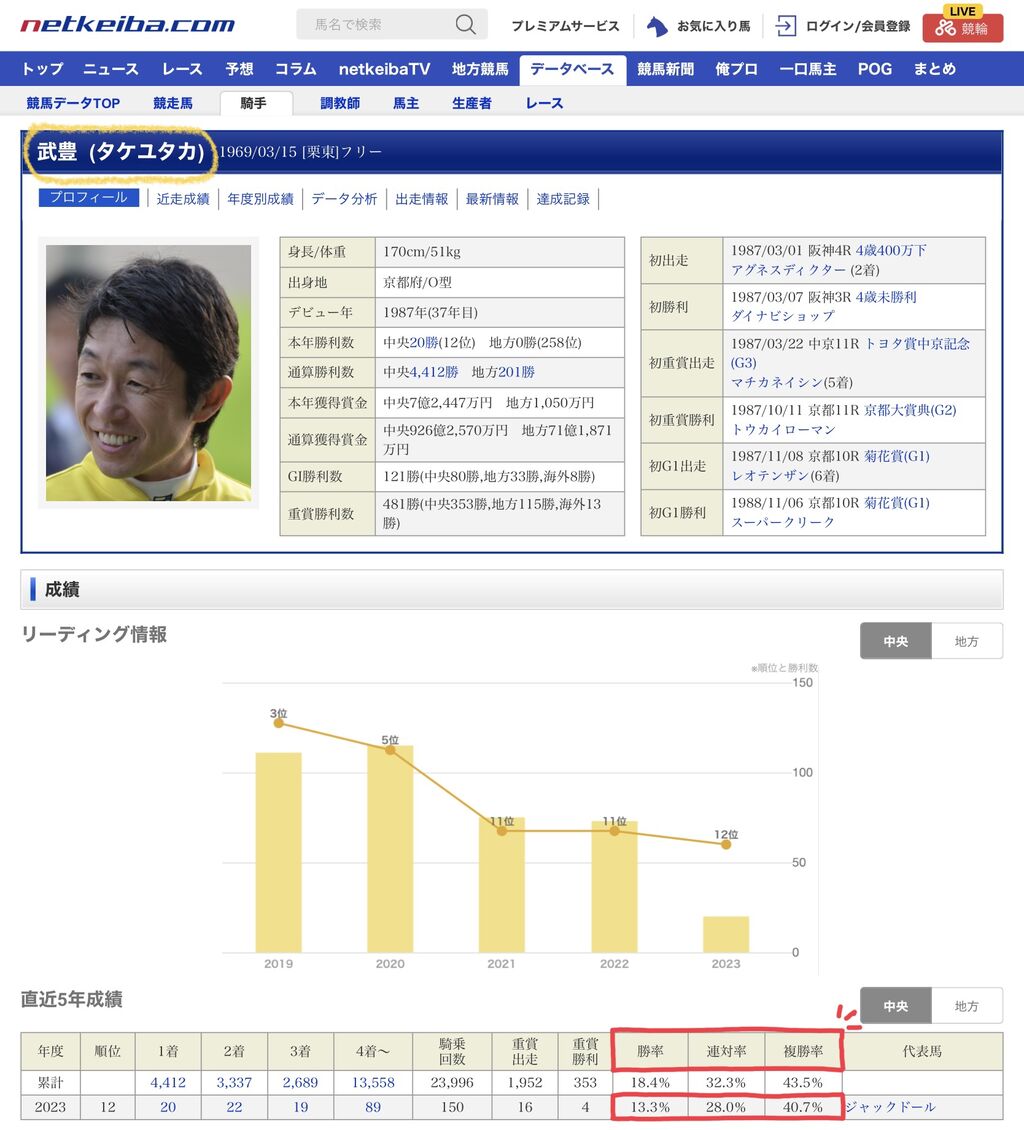Open 20勝 wins link in 本年勝利数
The height and width of the screenshot is (1130, 1024).
click(424, 342)
